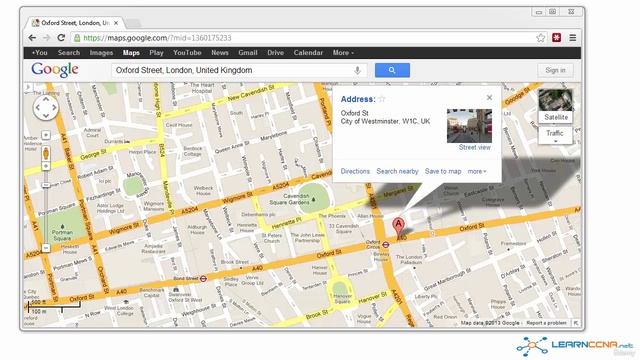Open a new tab button

[132, 23]
